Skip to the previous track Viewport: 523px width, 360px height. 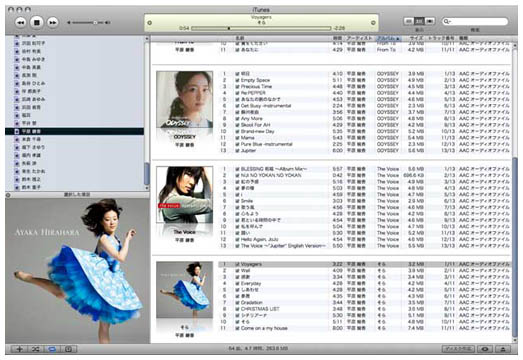[x=20, y=22]
